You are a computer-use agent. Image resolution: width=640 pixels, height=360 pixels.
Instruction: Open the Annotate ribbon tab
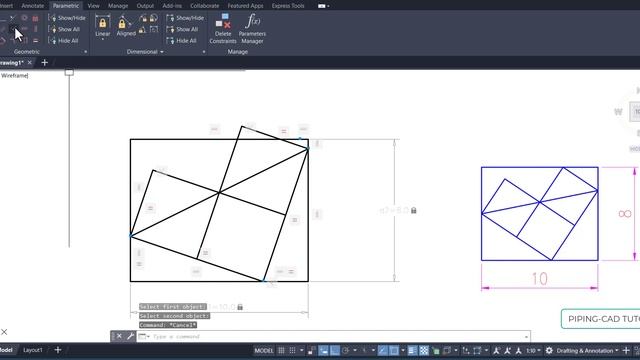(32, 6)
